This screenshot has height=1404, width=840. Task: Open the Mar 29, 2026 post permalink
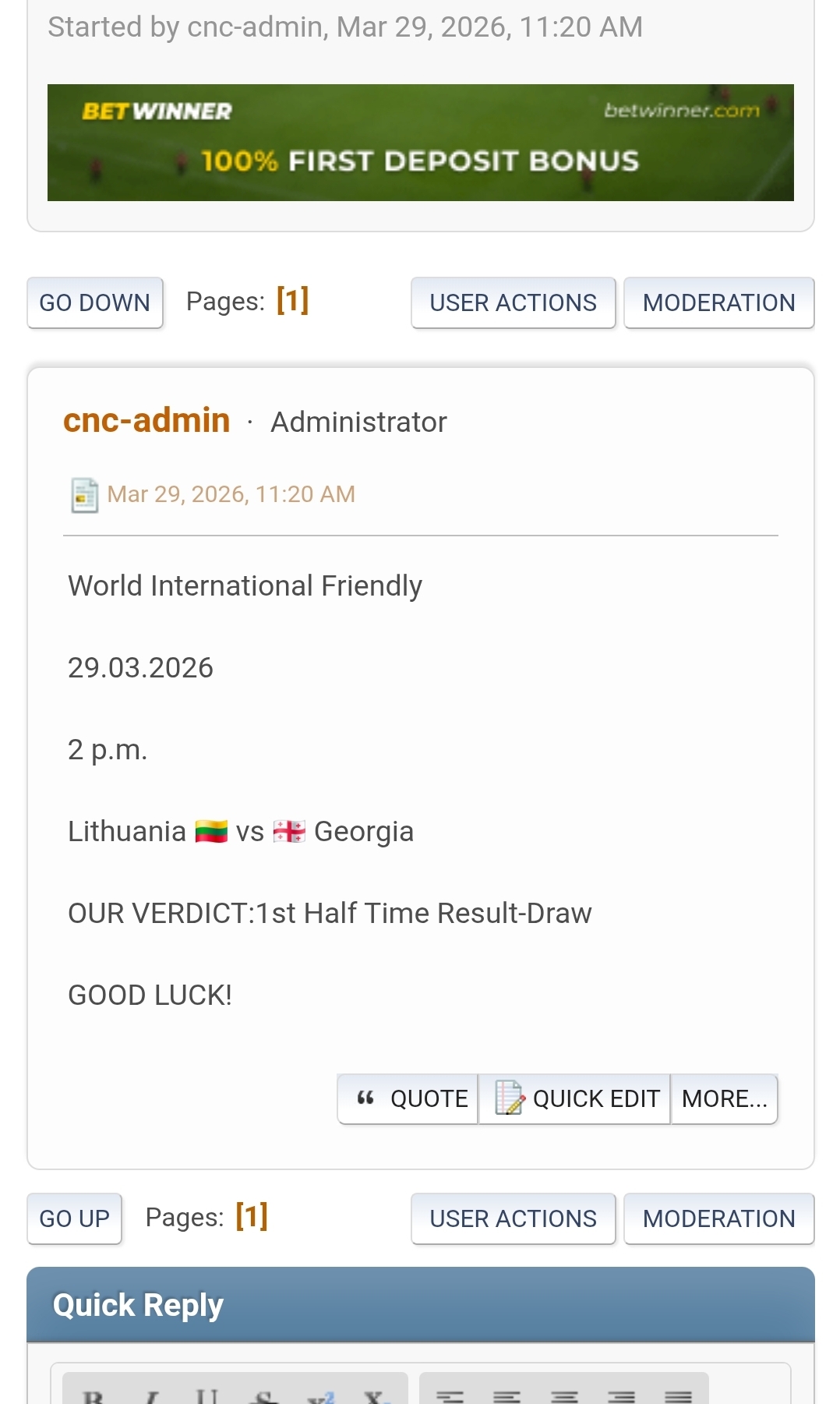(231, 494)
